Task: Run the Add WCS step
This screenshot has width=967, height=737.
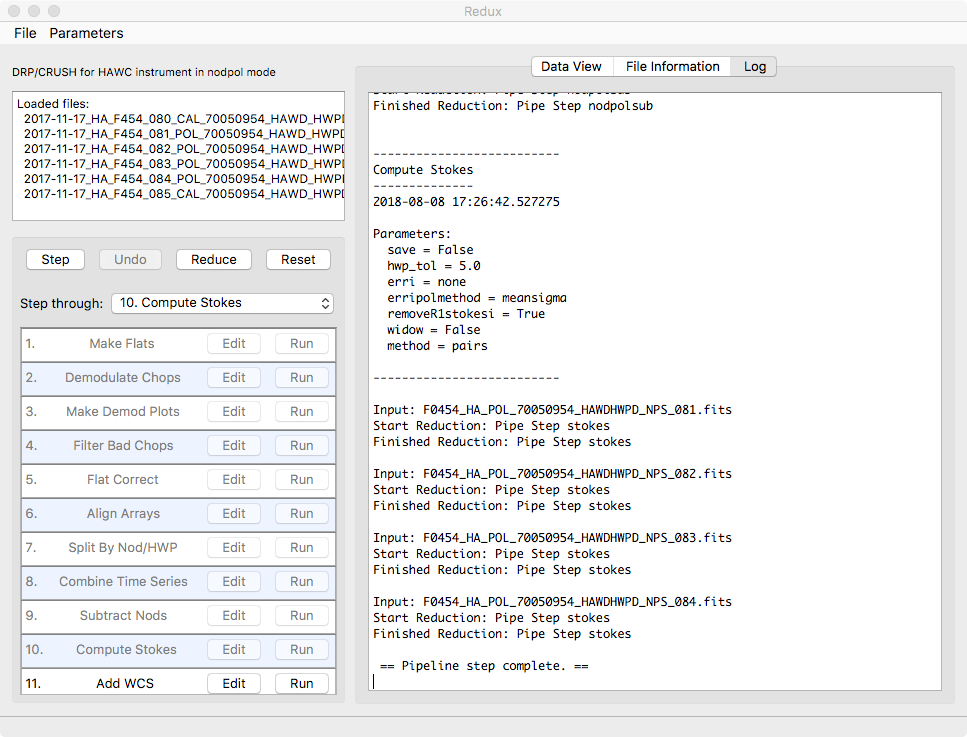Action: point(301,683)
